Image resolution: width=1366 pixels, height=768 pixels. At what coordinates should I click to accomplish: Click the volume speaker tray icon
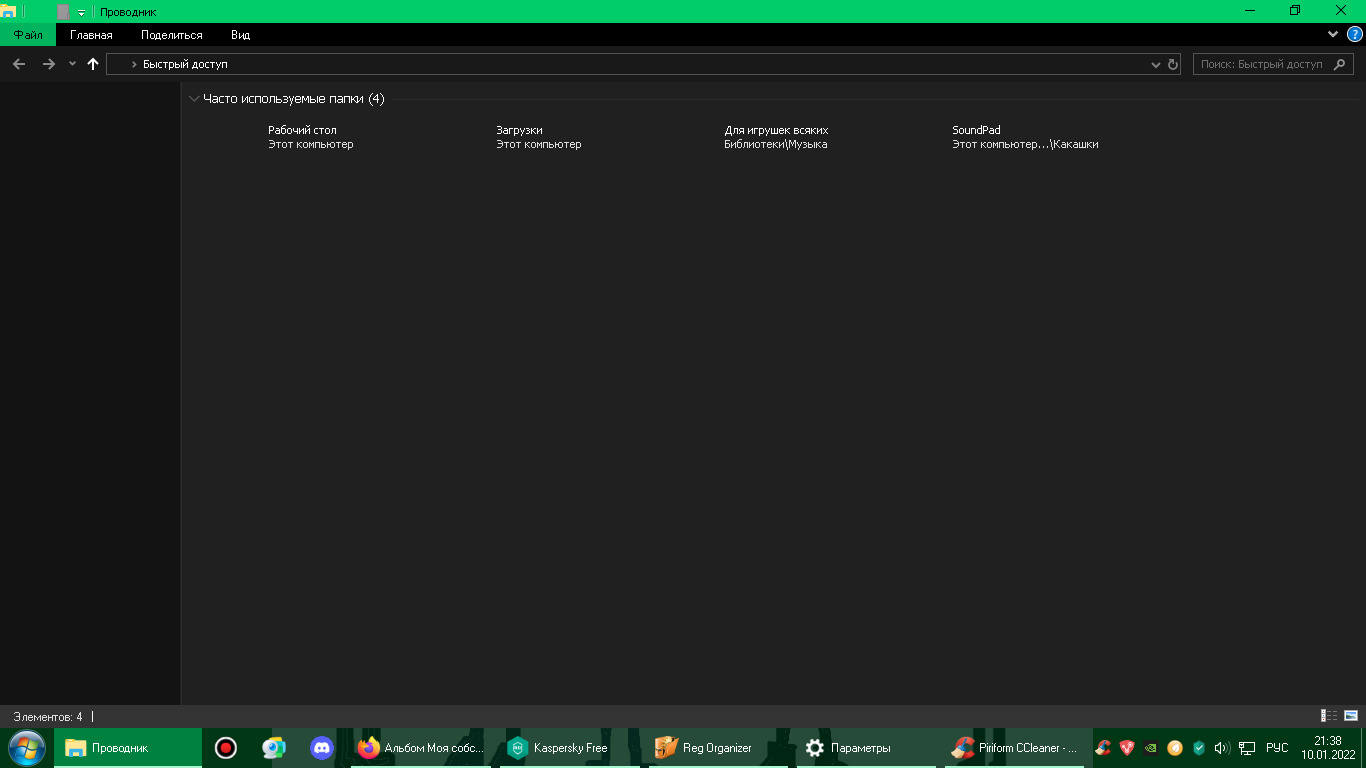coord(1221,748)
